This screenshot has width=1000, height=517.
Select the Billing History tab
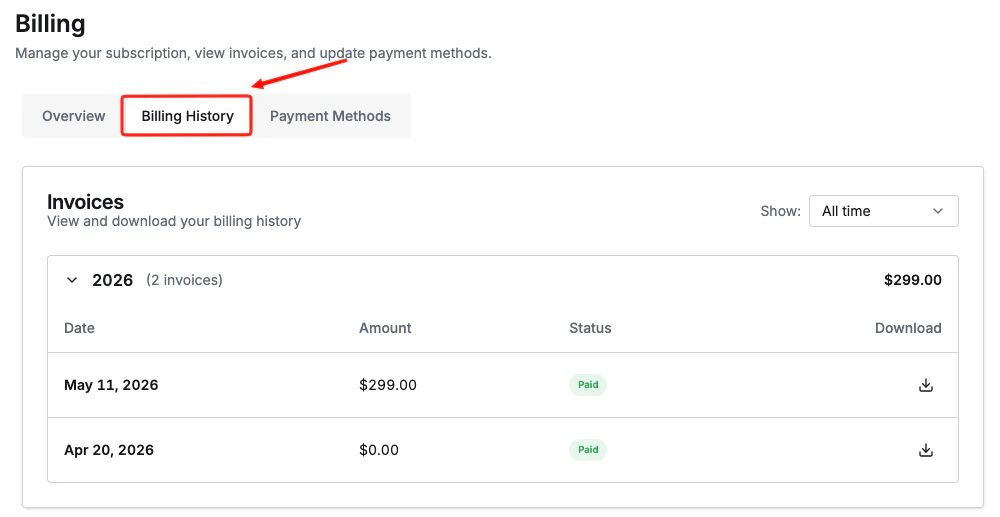(x=187, y=116)
